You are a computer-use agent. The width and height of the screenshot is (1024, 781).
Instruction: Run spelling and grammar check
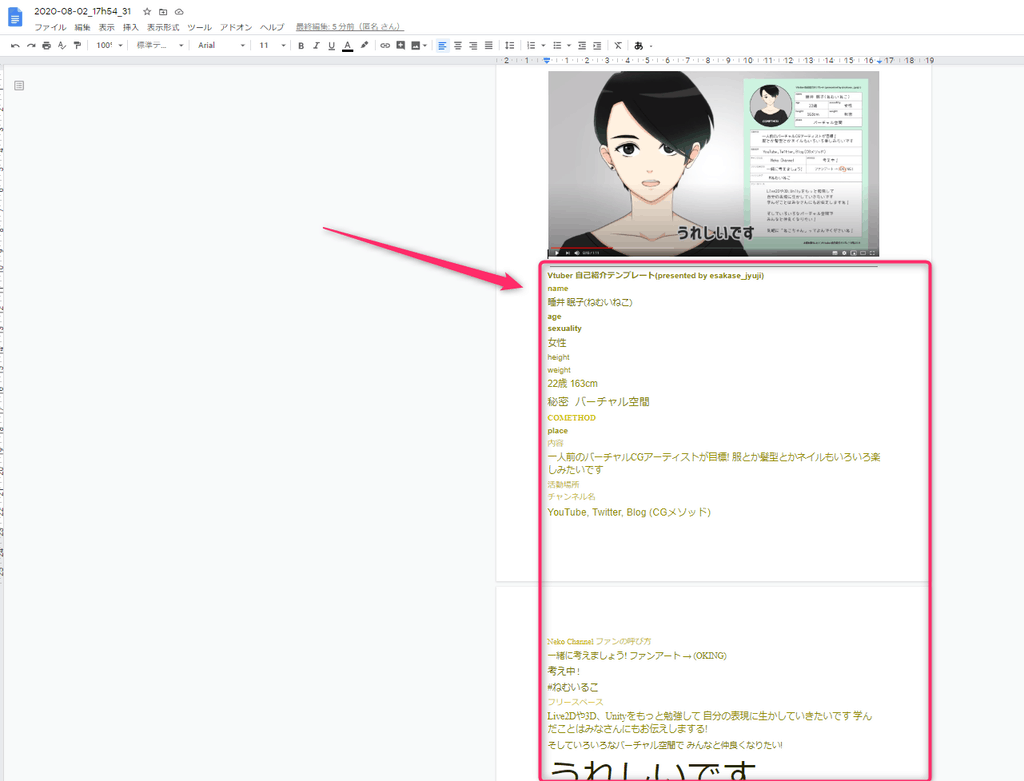62,46
